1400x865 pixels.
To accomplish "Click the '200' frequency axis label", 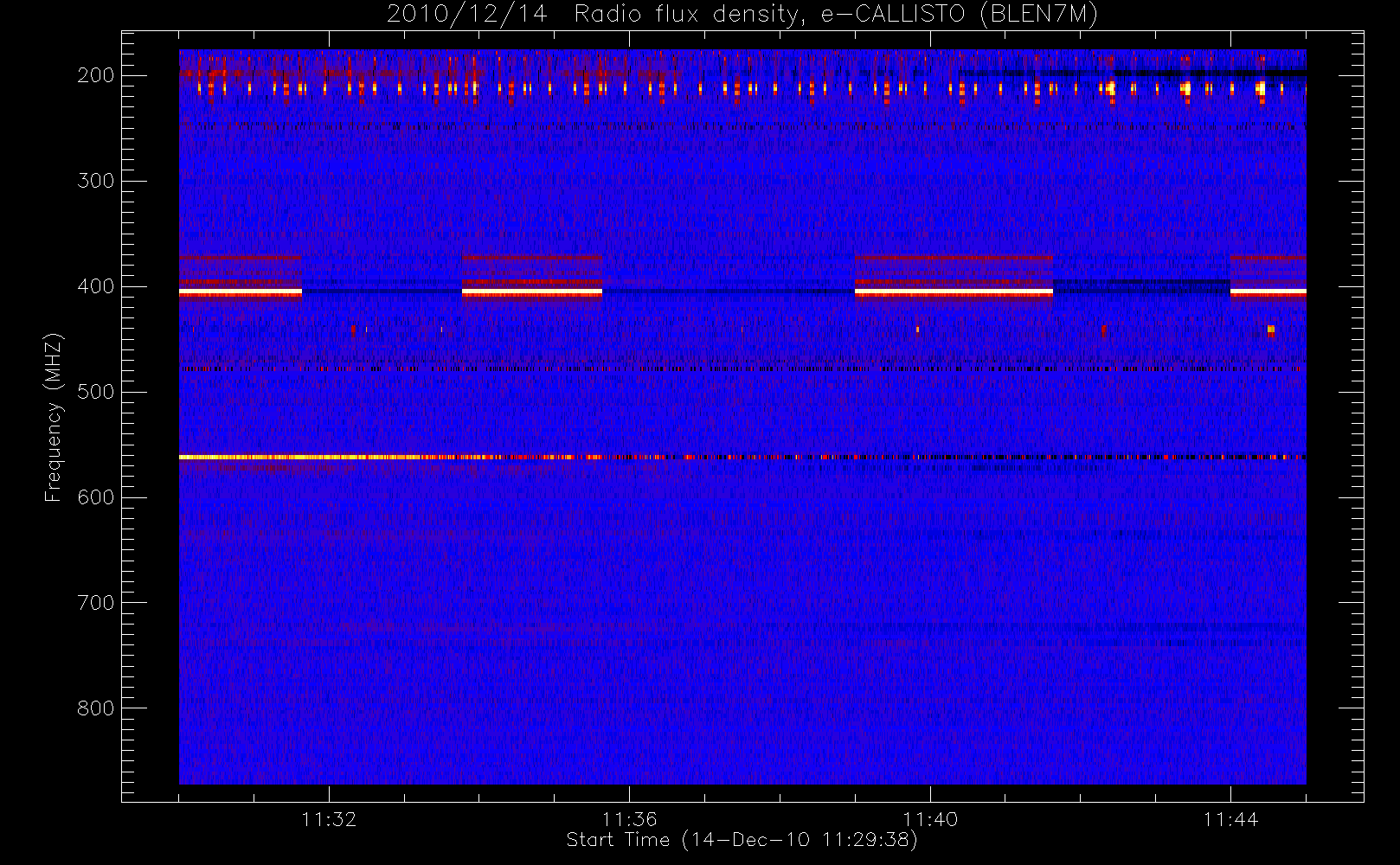I will click(x=96, y=75).
